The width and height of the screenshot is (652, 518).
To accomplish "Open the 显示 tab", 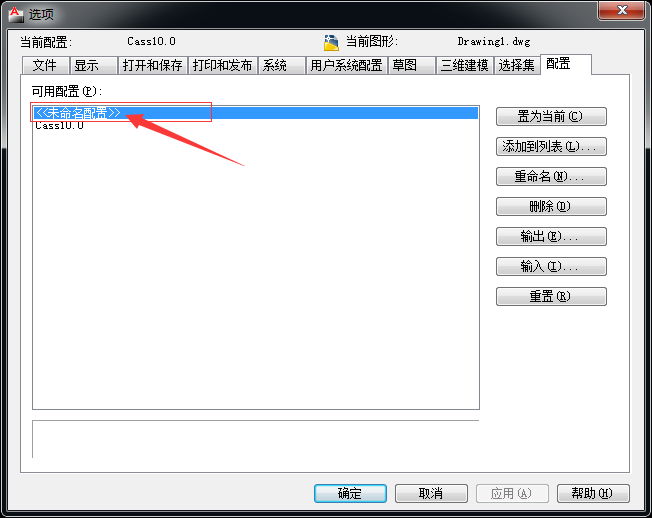I will (94, 65).
